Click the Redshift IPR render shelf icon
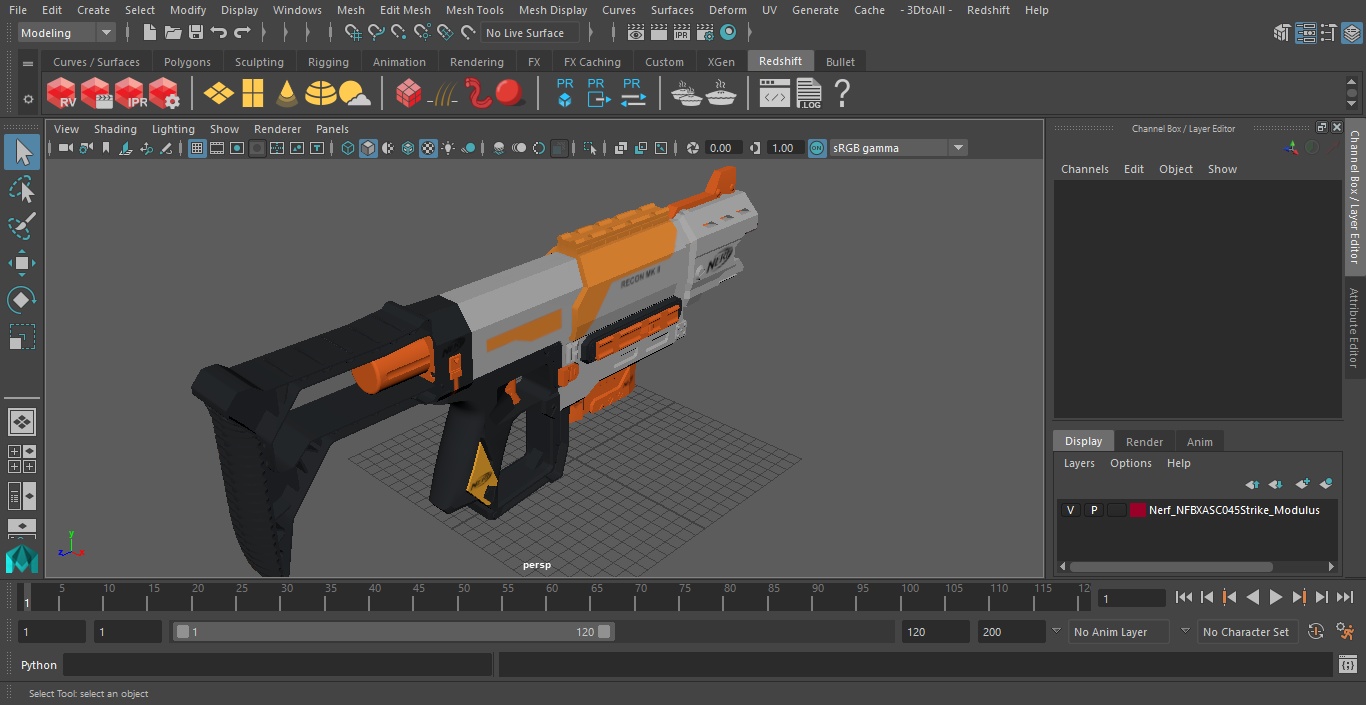The height and width of the screenshot is (705, 1366). tap(130, 94)
